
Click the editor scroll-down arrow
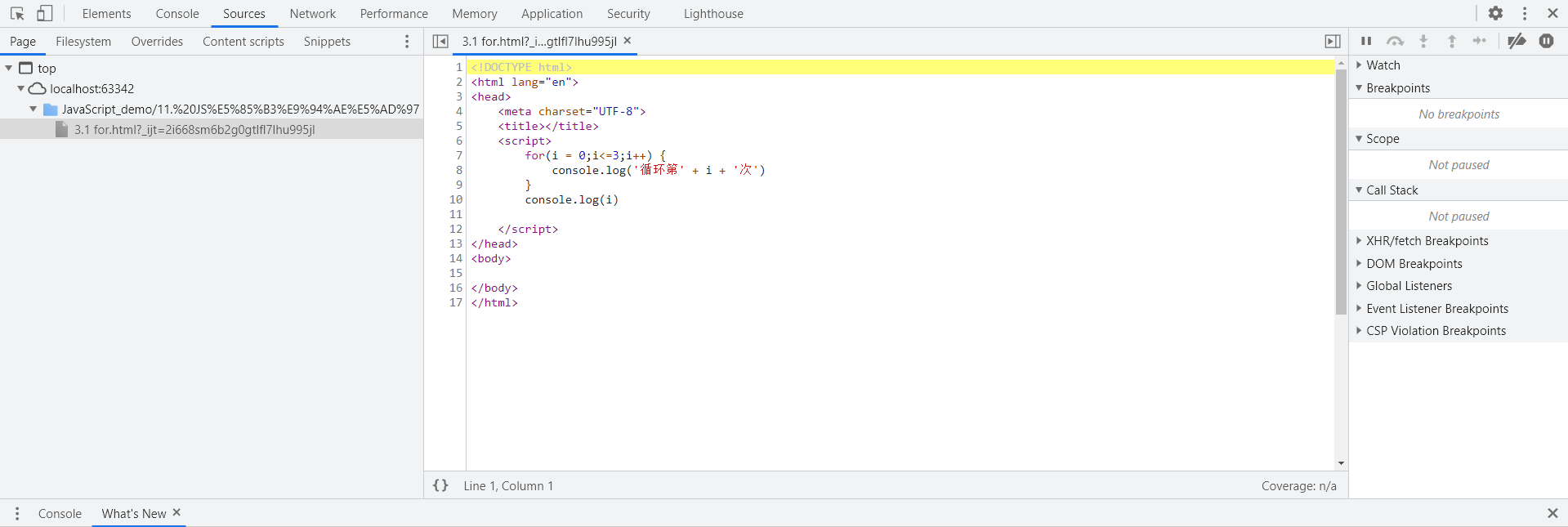(x=1341, y=463)
